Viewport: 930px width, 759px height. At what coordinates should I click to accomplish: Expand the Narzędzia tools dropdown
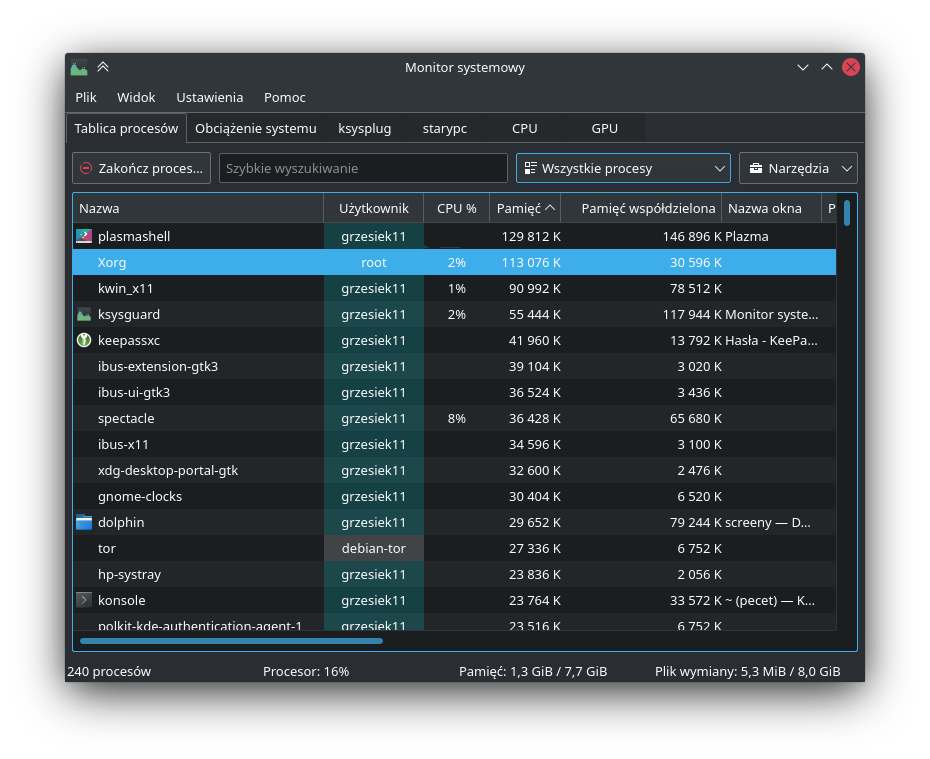coord(798,168)
